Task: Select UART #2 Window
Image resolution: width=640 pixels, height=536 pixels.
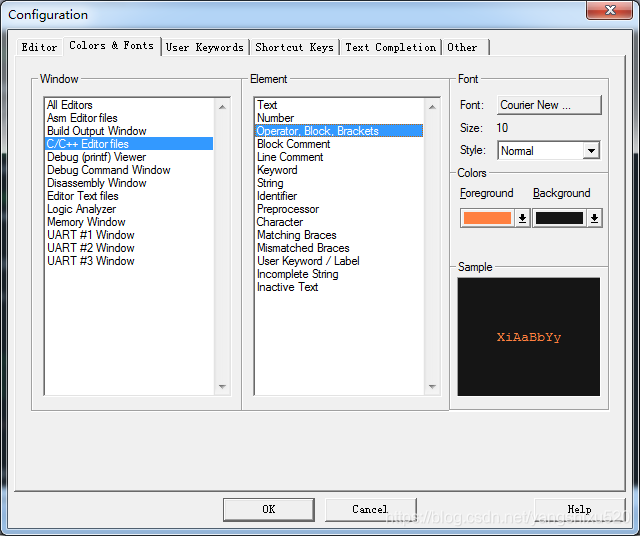Action: (129, 248)
